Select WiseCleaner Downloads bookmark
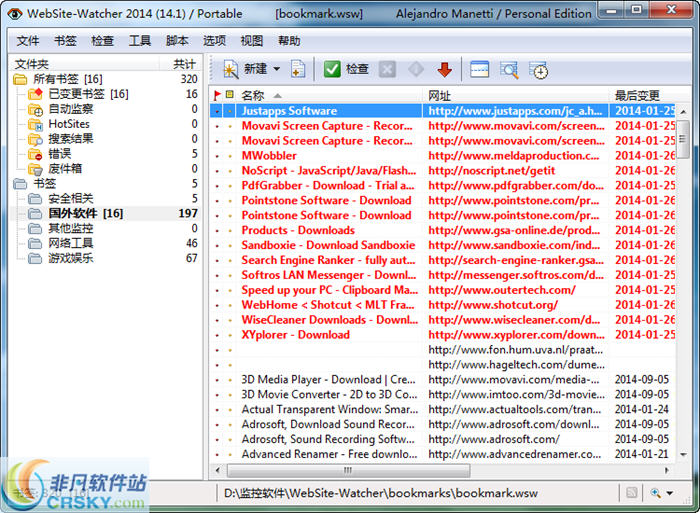Screen dimensions: 700x513 click(330, 320)
